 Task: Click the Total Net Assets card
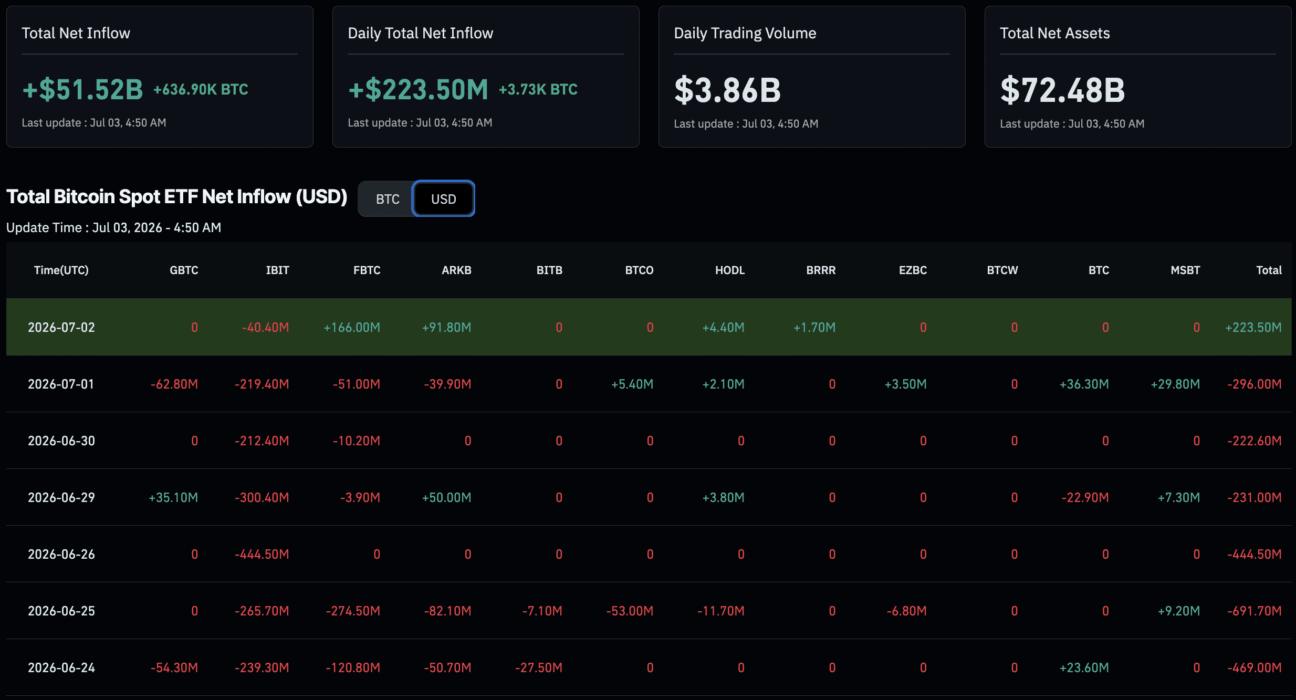pos(1138,77)
